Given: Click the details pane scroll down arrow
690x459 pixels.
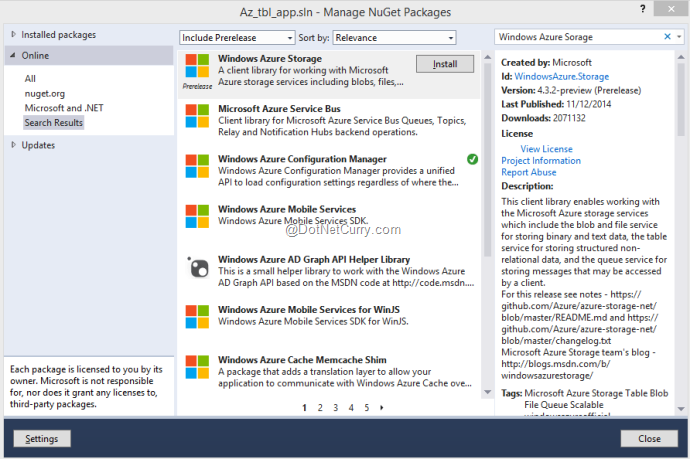Looking at the screenshot, I should [681, 409].
